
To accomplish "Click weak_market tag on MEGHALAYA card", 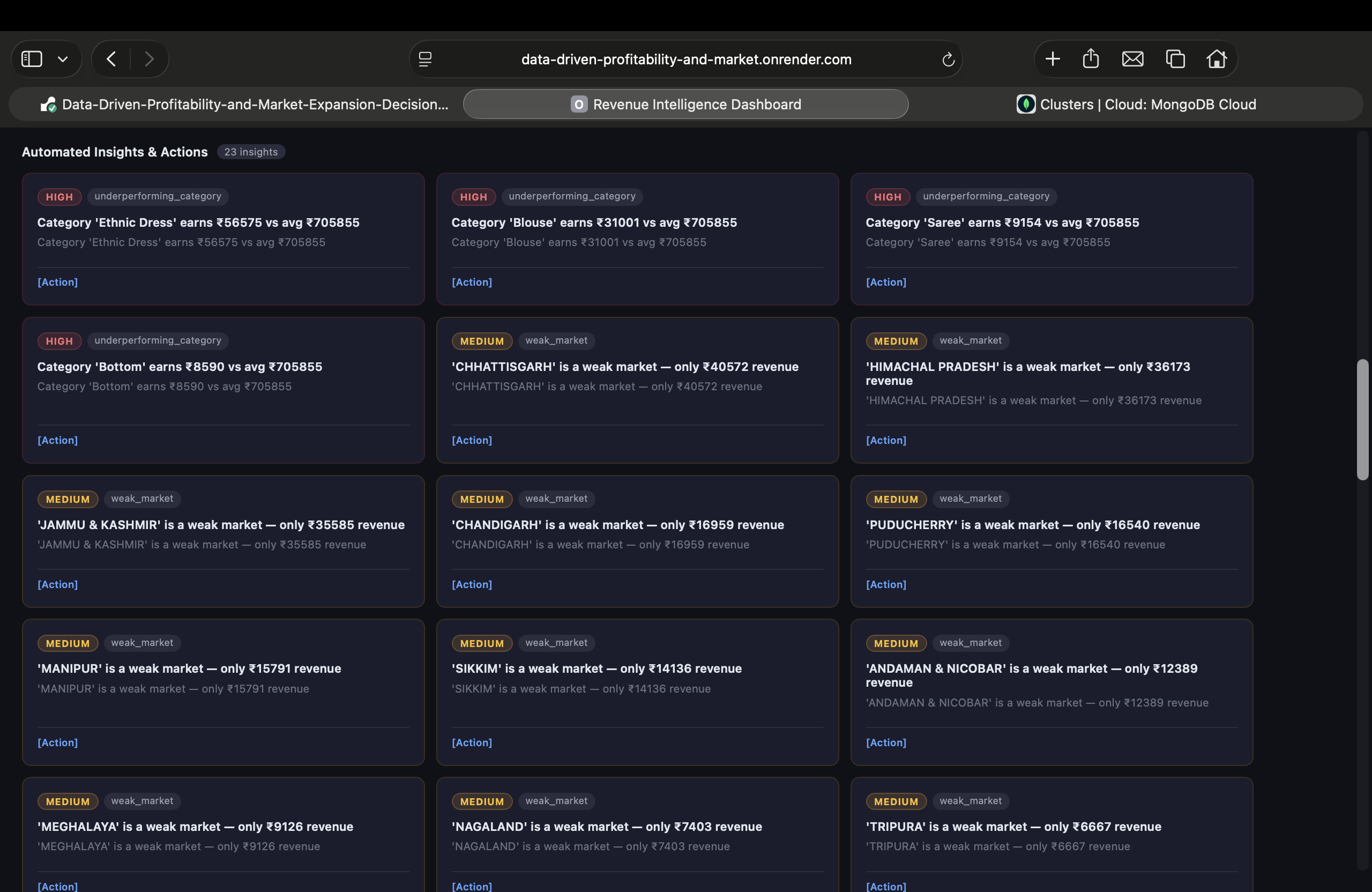I will point(143,800).
